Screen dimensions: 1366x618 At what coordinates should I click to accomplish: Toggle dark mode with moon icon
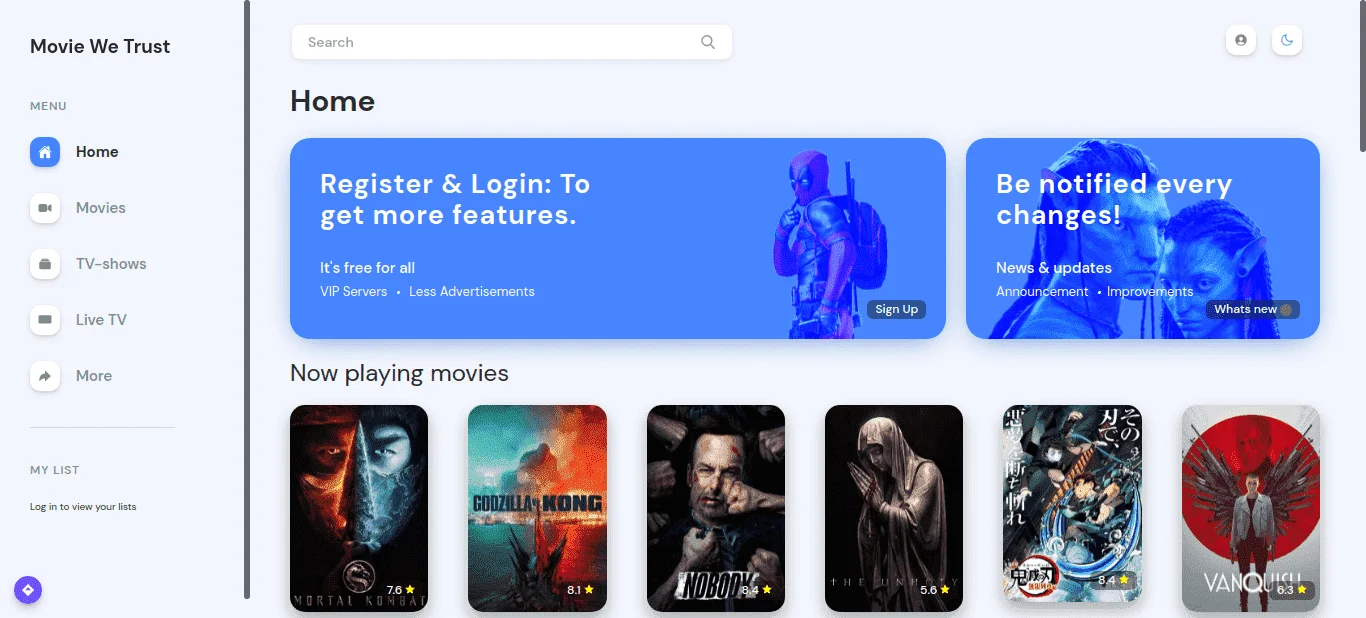click(1287, 41)
